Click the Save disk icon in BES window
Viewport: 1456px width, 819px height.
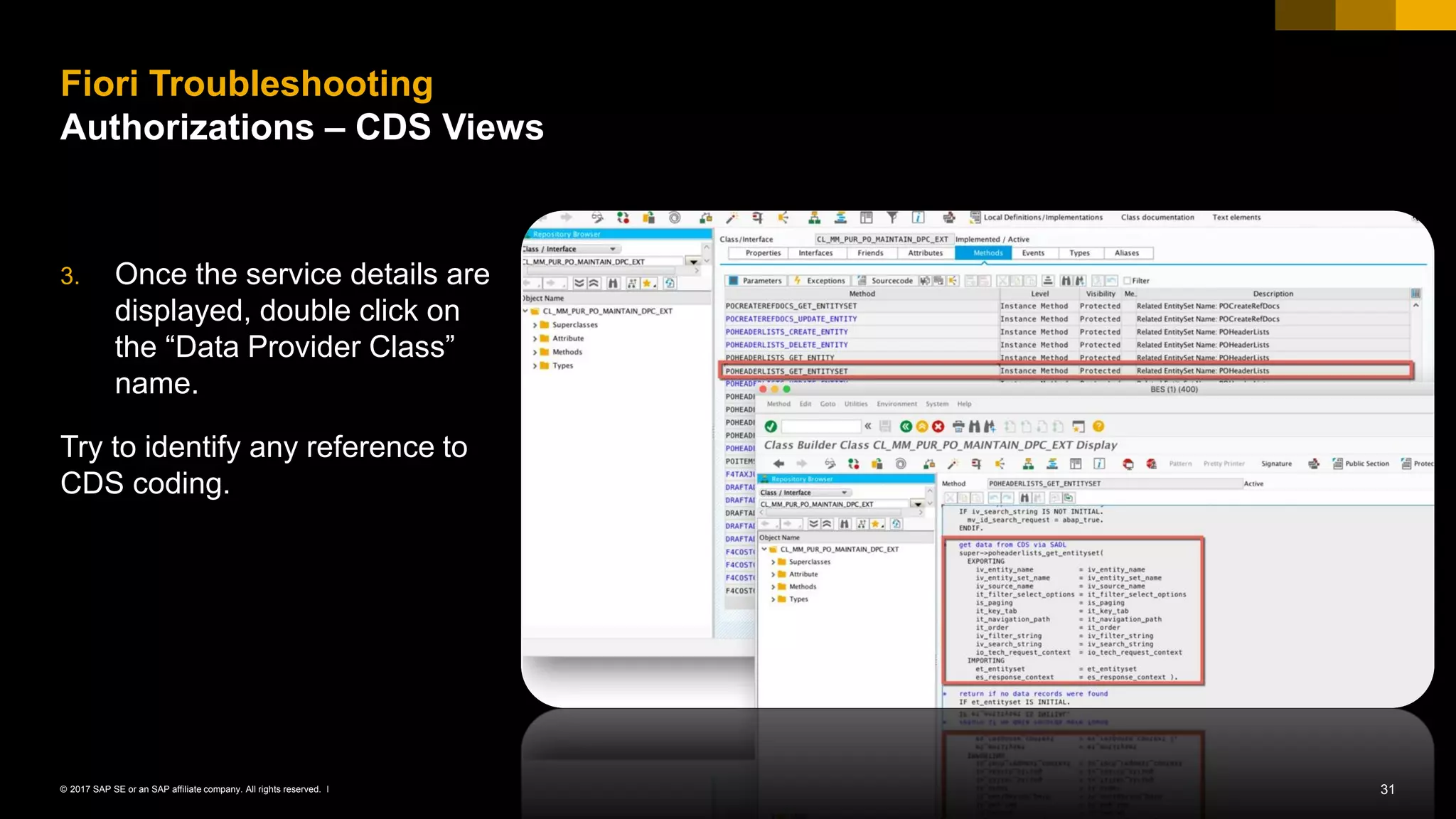885,427
